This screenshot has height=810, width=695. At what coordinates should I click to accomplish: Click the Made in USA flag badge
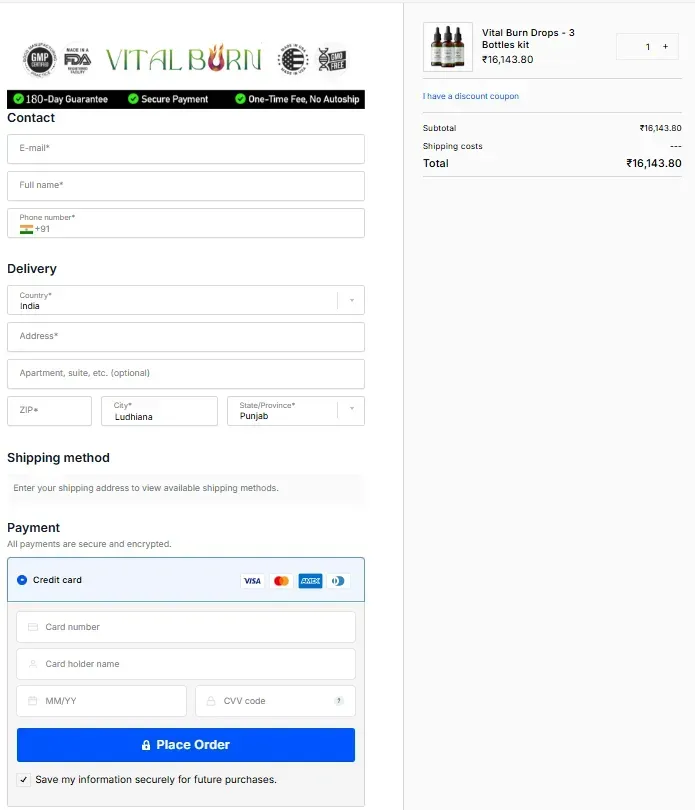click(293, 59)
